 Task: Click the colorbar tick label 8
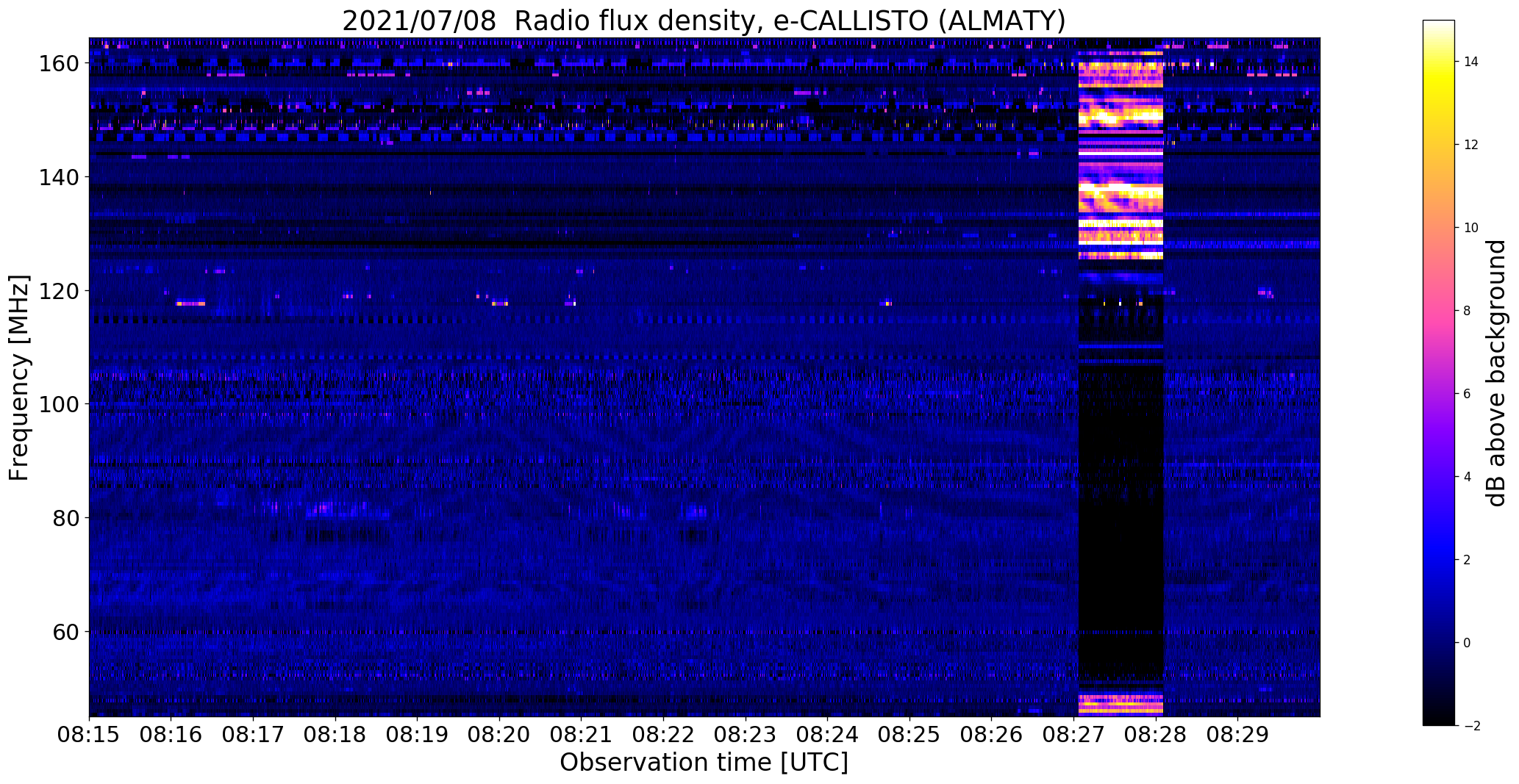1468,311
